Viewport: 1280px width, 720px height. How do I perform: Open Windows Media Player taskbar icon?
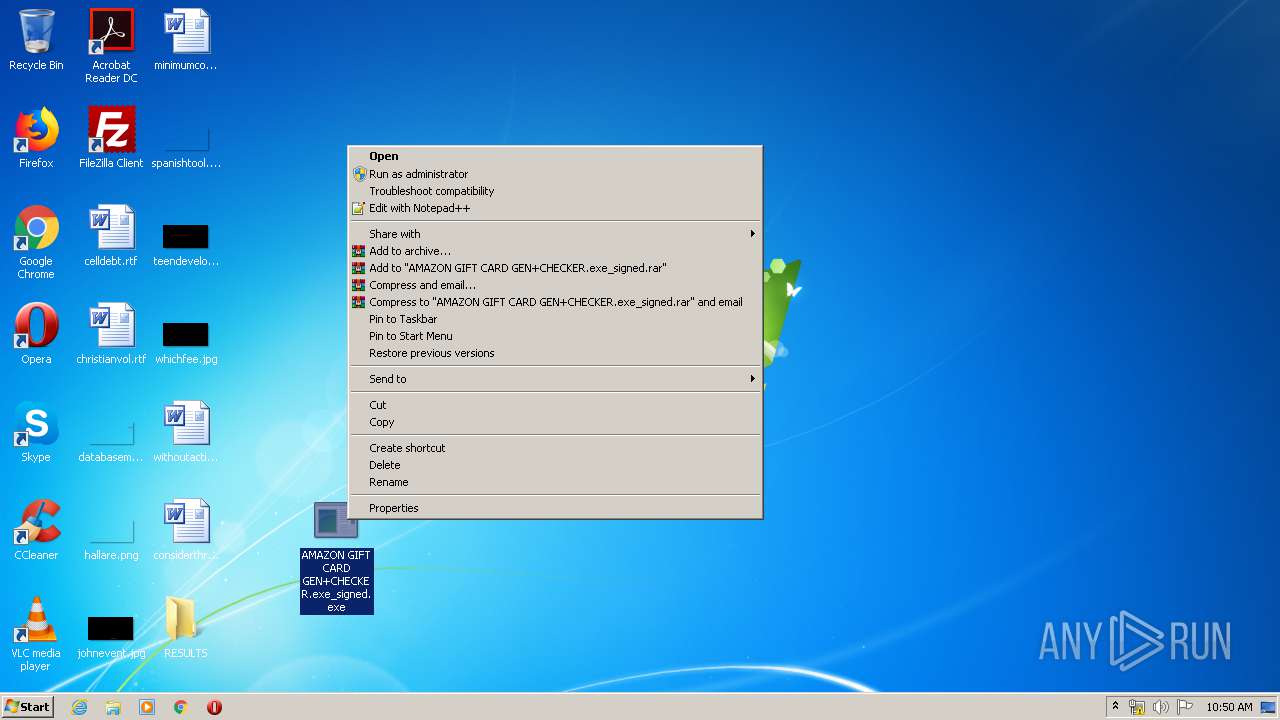pos(147,707)
